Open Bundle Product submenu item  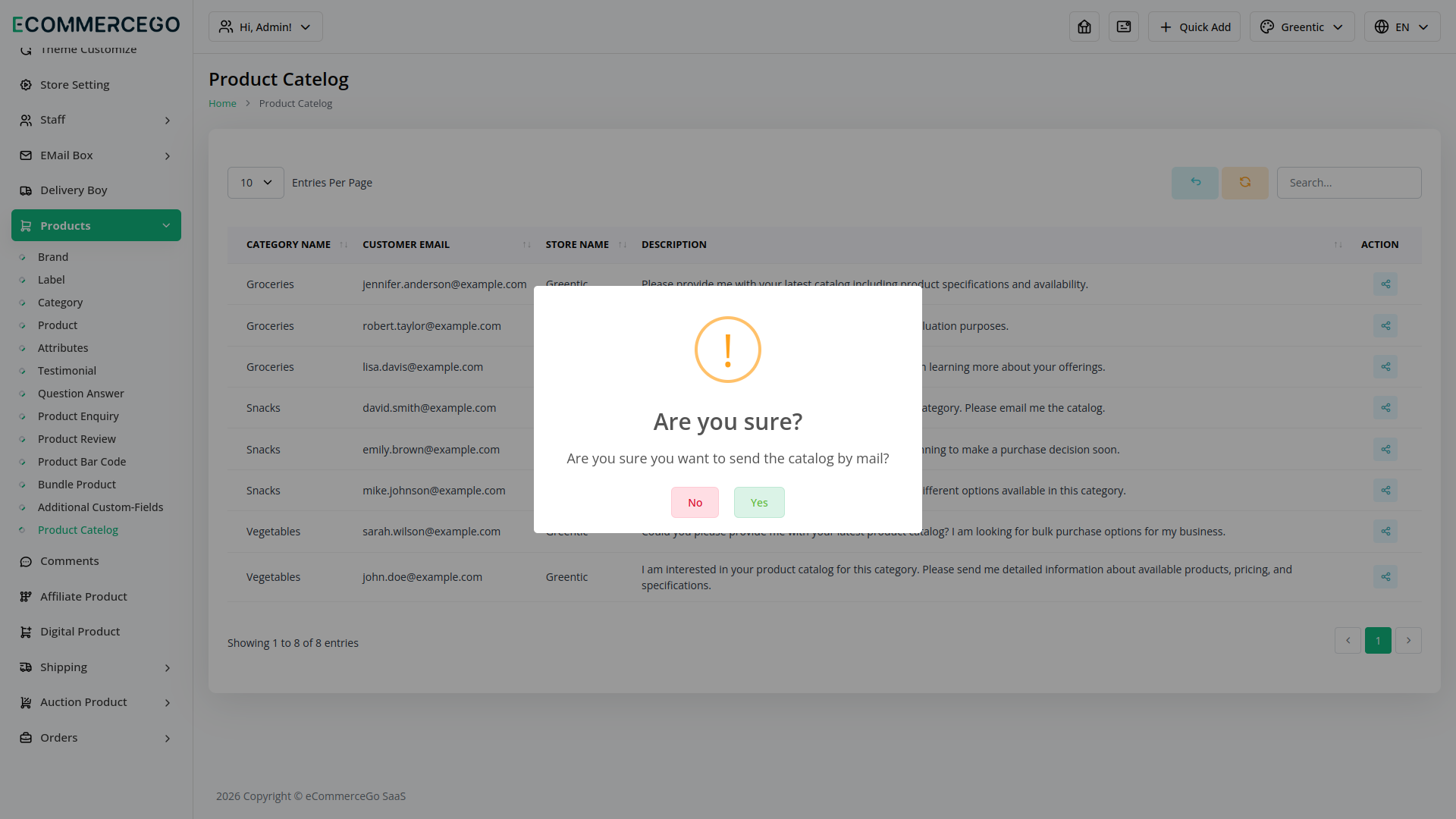tap(77, 485)
